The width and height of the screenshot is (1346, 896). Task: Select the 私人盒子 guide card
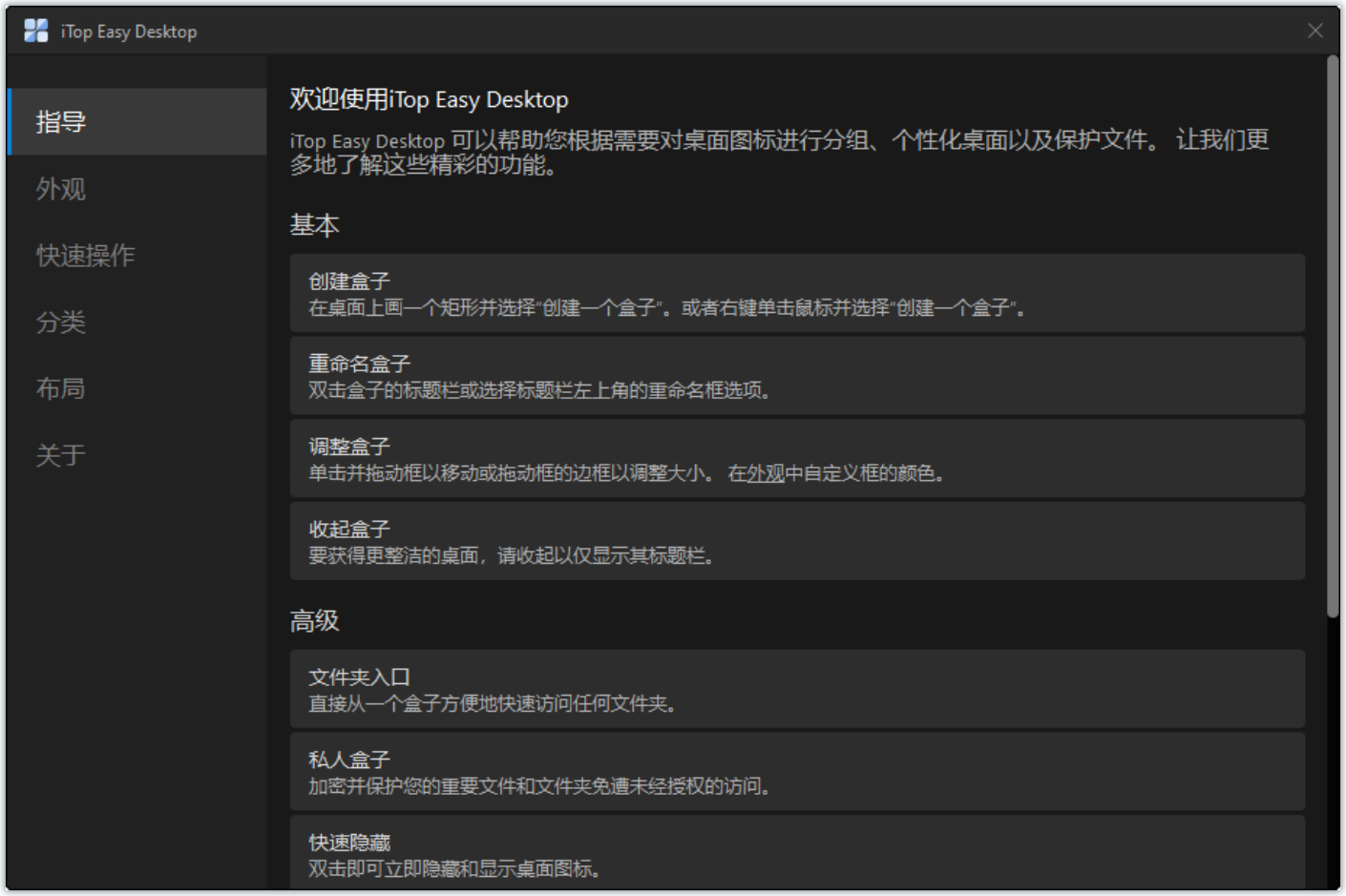[797, 772]
